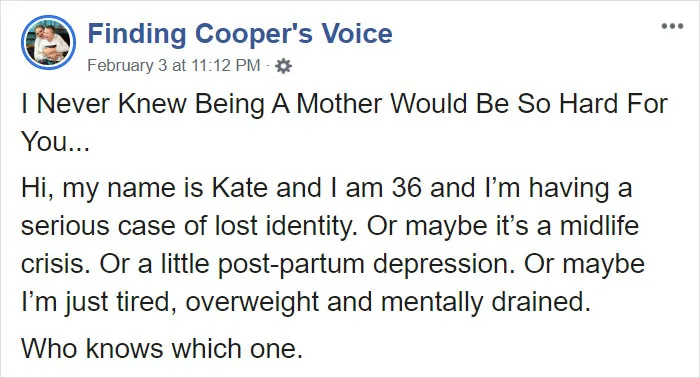Click the word "serious" in the post
The height and width of the screenshot is (378, 700).
[x=65, y=226]
